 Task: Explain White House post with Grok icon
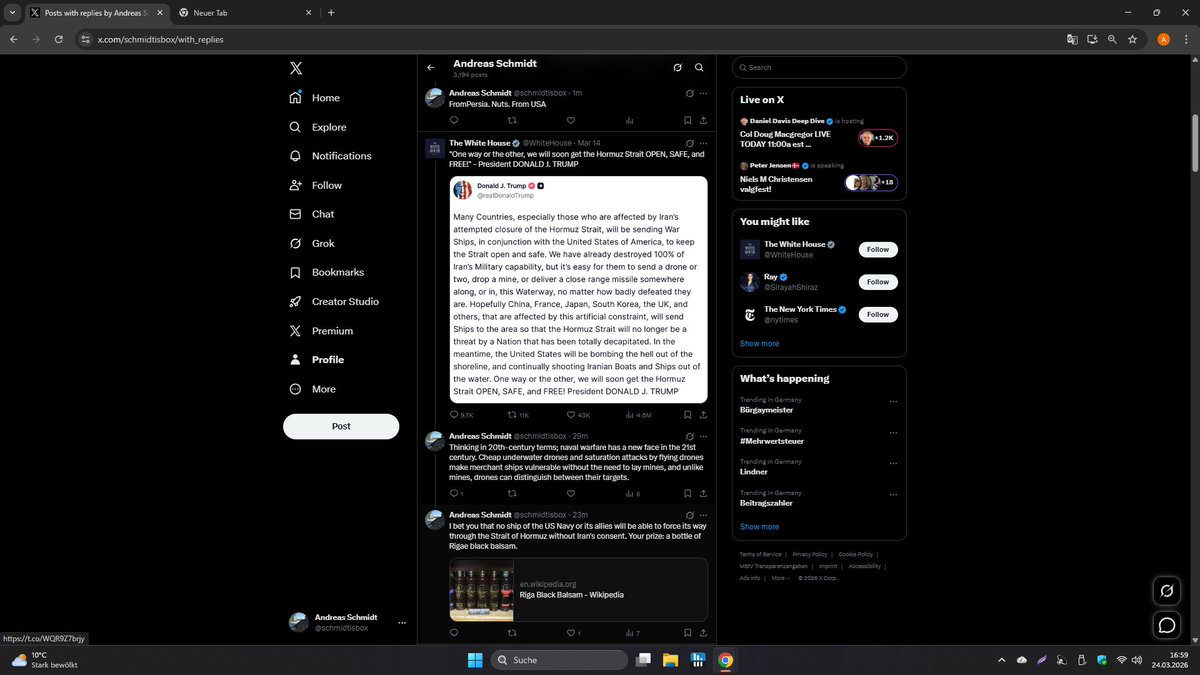(x=689, y=143)
